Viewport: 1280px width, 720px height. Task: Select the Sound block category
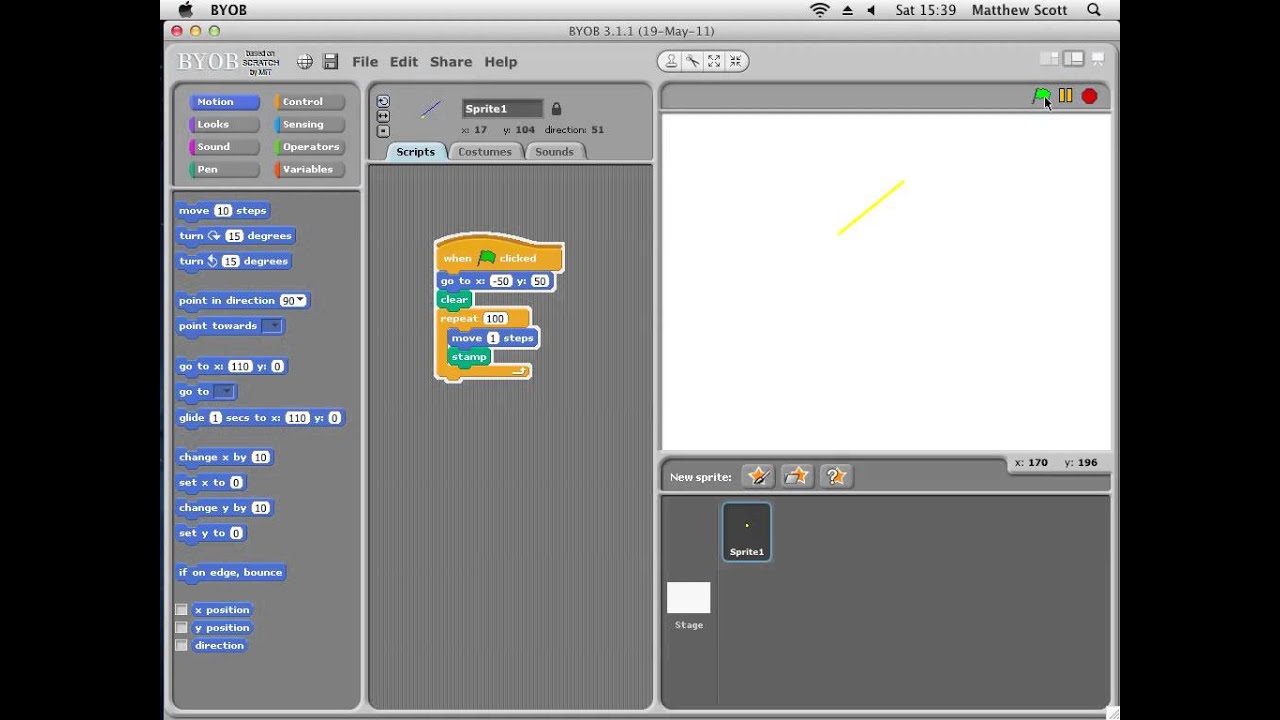(x=224, y=147)
